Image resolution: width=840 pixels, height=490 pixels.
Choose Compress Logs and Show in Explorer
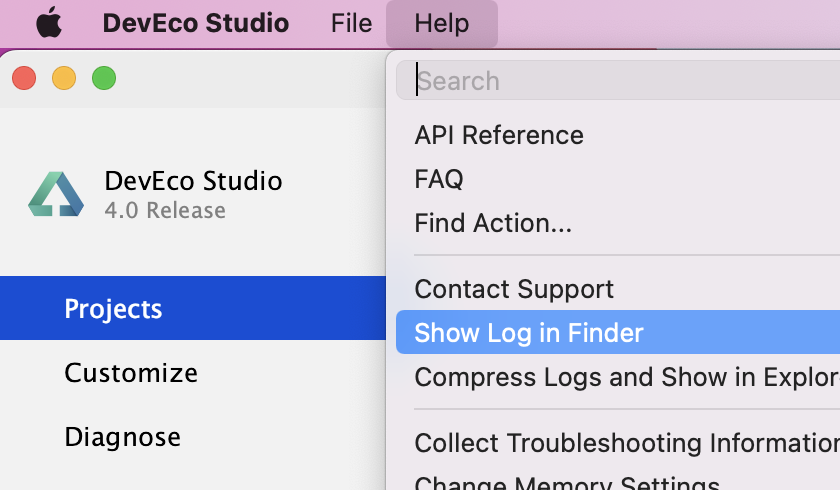point(618,377)
